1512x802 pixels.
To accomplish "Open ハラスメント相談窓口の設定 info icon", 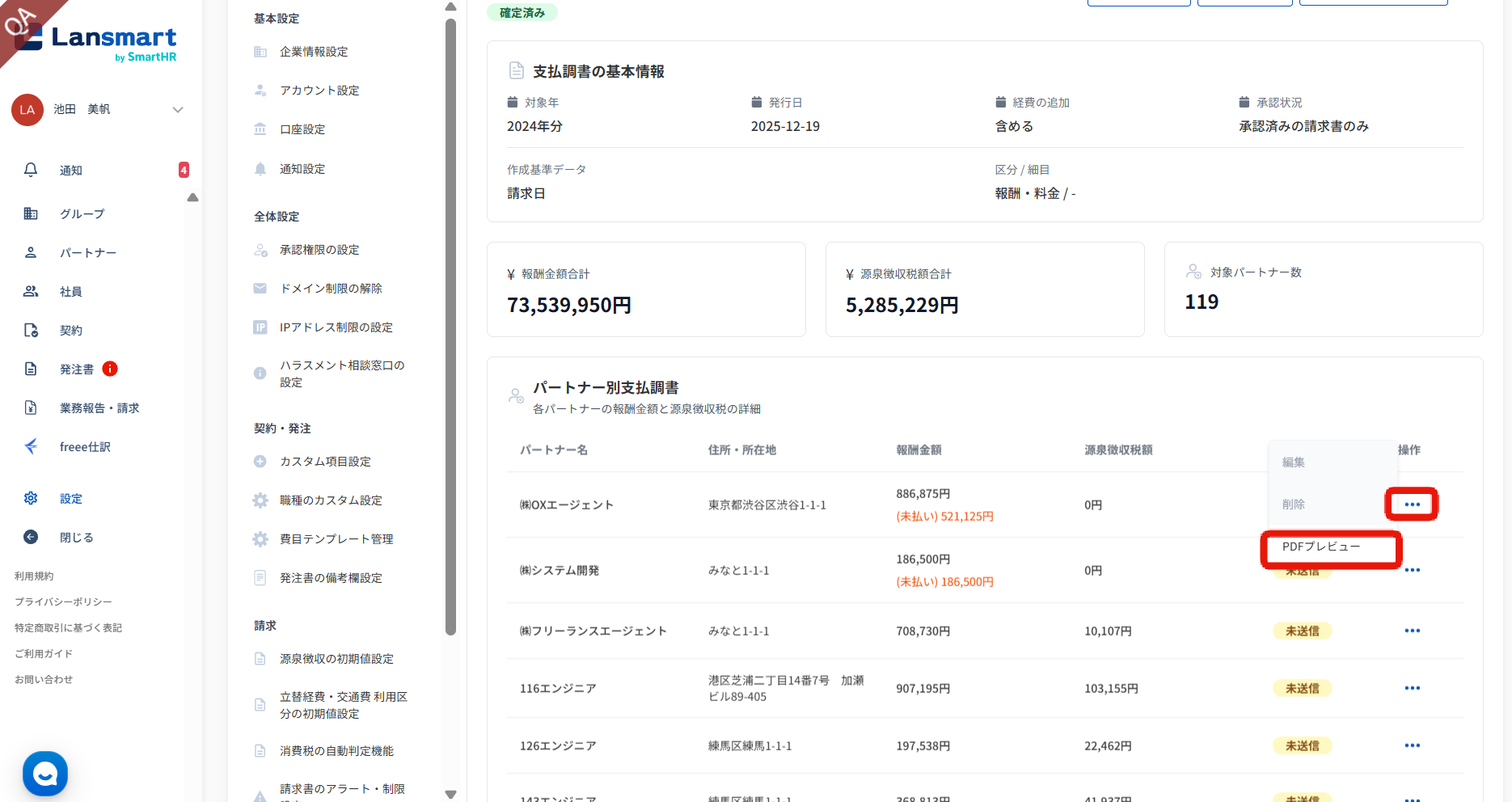I will (x=260, y=374).
